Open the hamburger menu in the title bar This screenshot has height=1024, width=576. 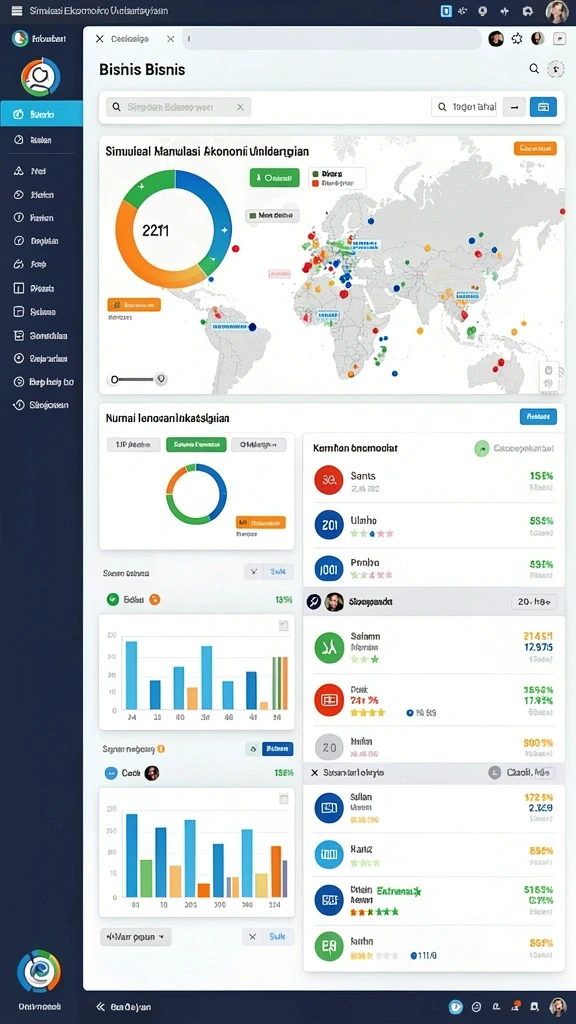16,10
